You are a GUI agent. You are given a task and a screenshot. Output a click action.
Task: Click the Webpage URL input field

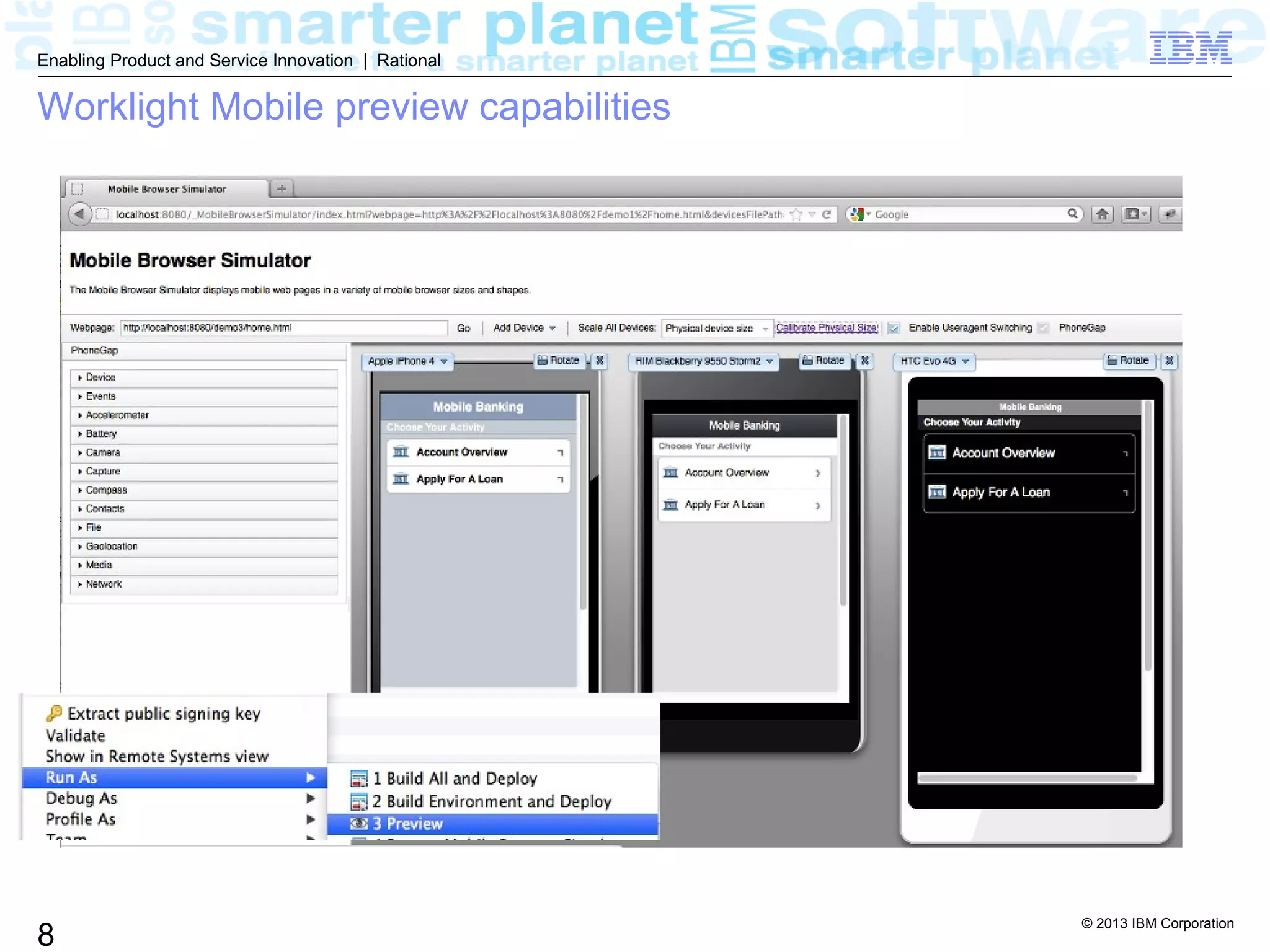(284, 328)
